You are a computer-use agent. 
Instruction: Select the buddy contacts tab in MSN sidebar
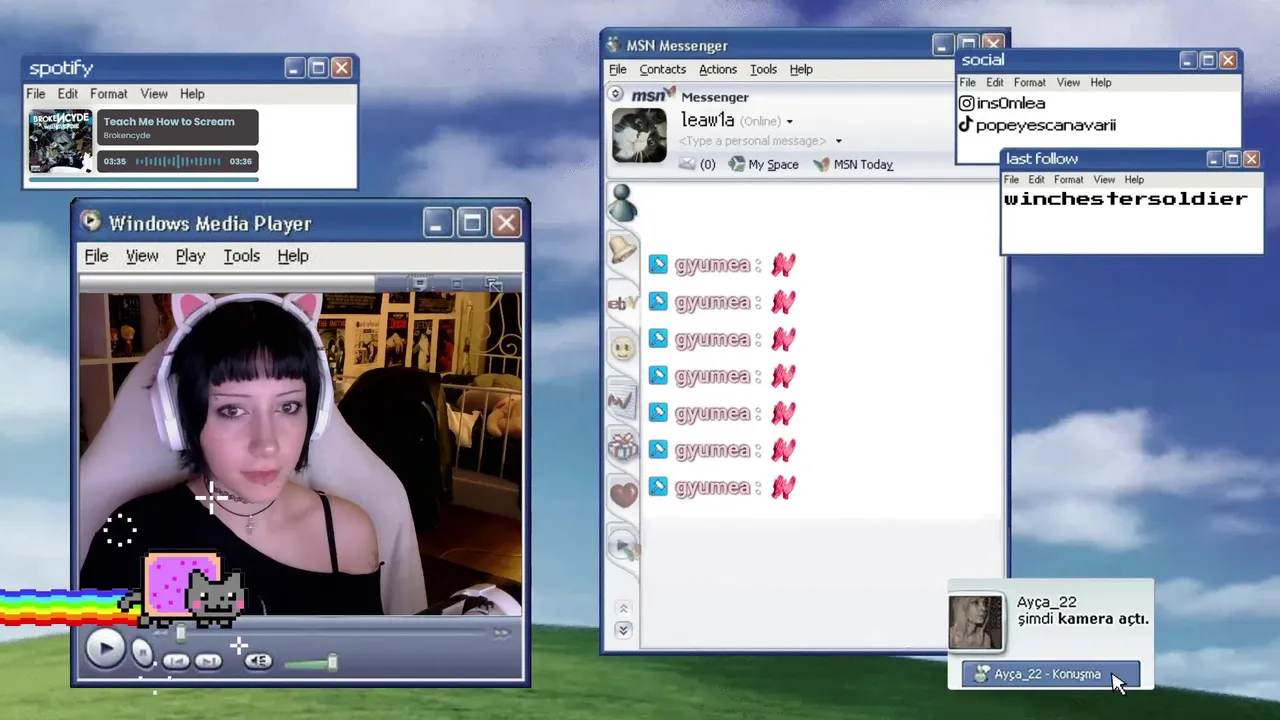pos(623,204)
